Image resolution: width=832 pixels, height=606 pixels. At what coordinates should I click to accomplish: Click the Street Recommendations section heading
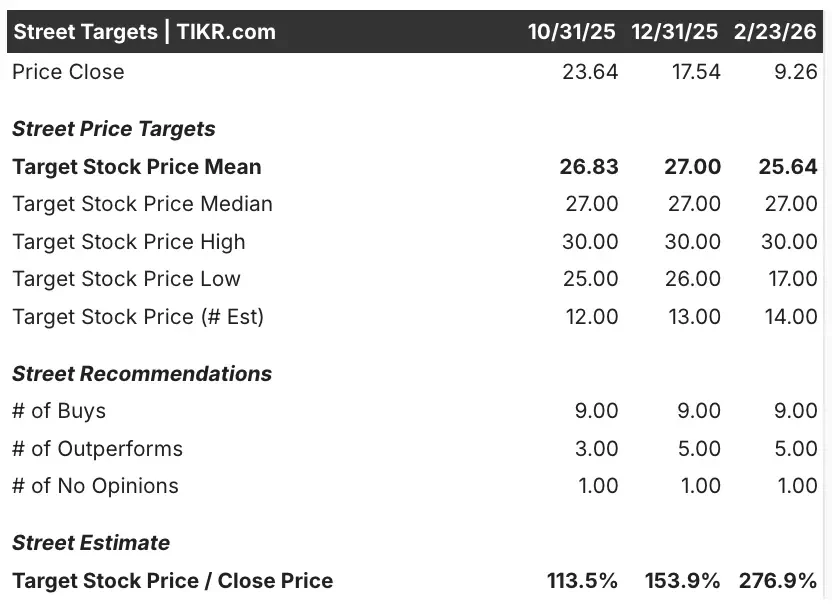click(x=142, y=374)
